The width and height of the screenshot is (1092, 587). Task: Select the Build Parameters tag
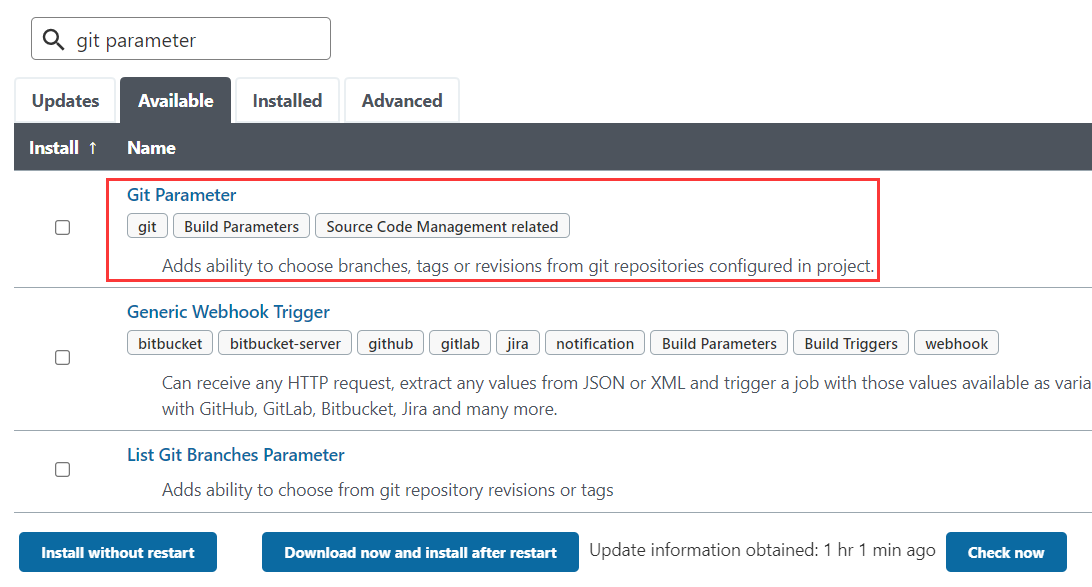tap(240, 226)
